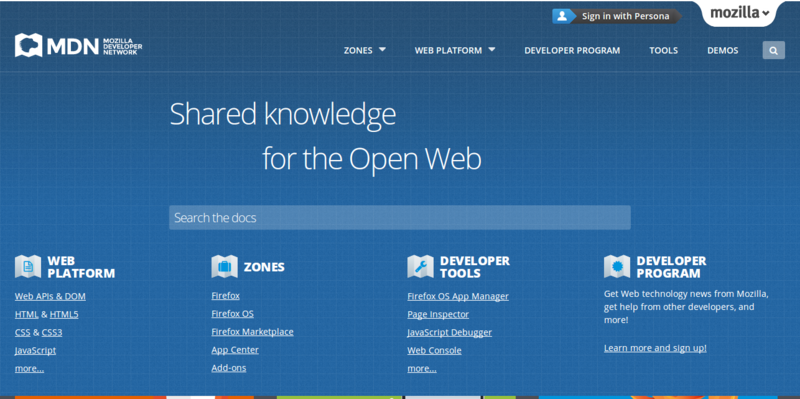Open more... under Web Platform

29,368
